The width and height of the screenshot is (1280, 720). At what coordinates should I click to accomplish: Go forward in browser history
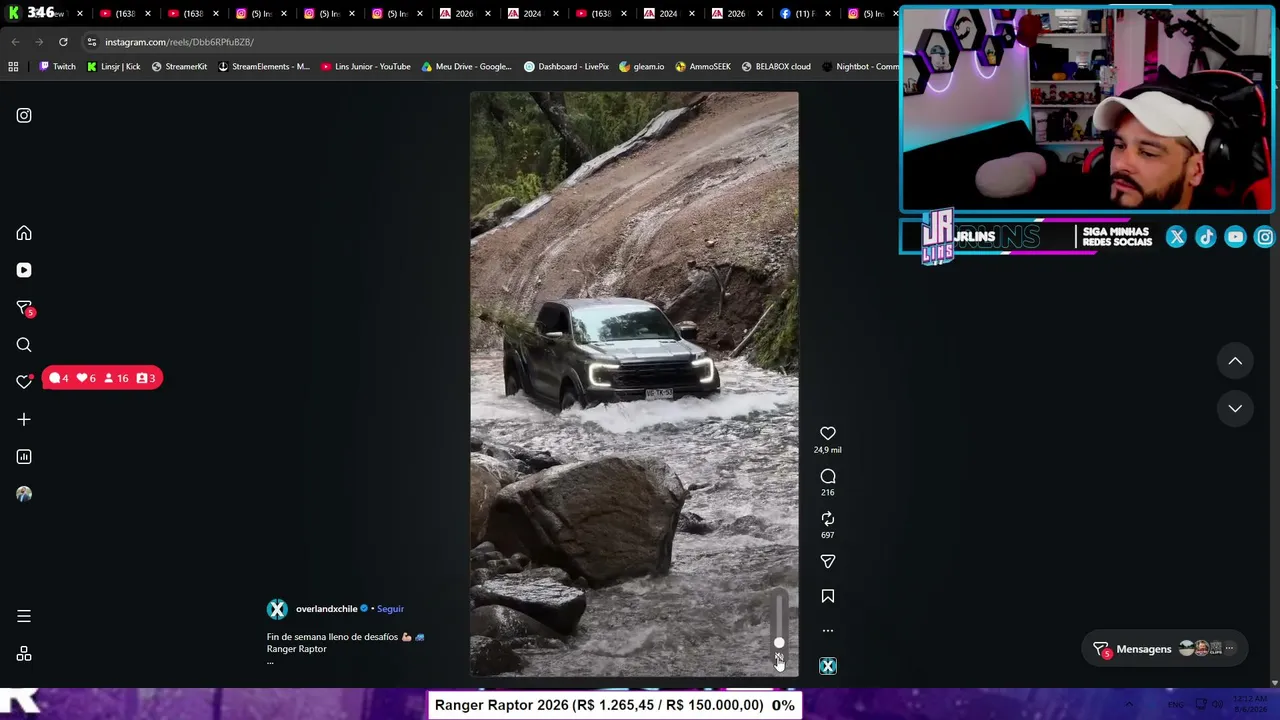(39, 42)
